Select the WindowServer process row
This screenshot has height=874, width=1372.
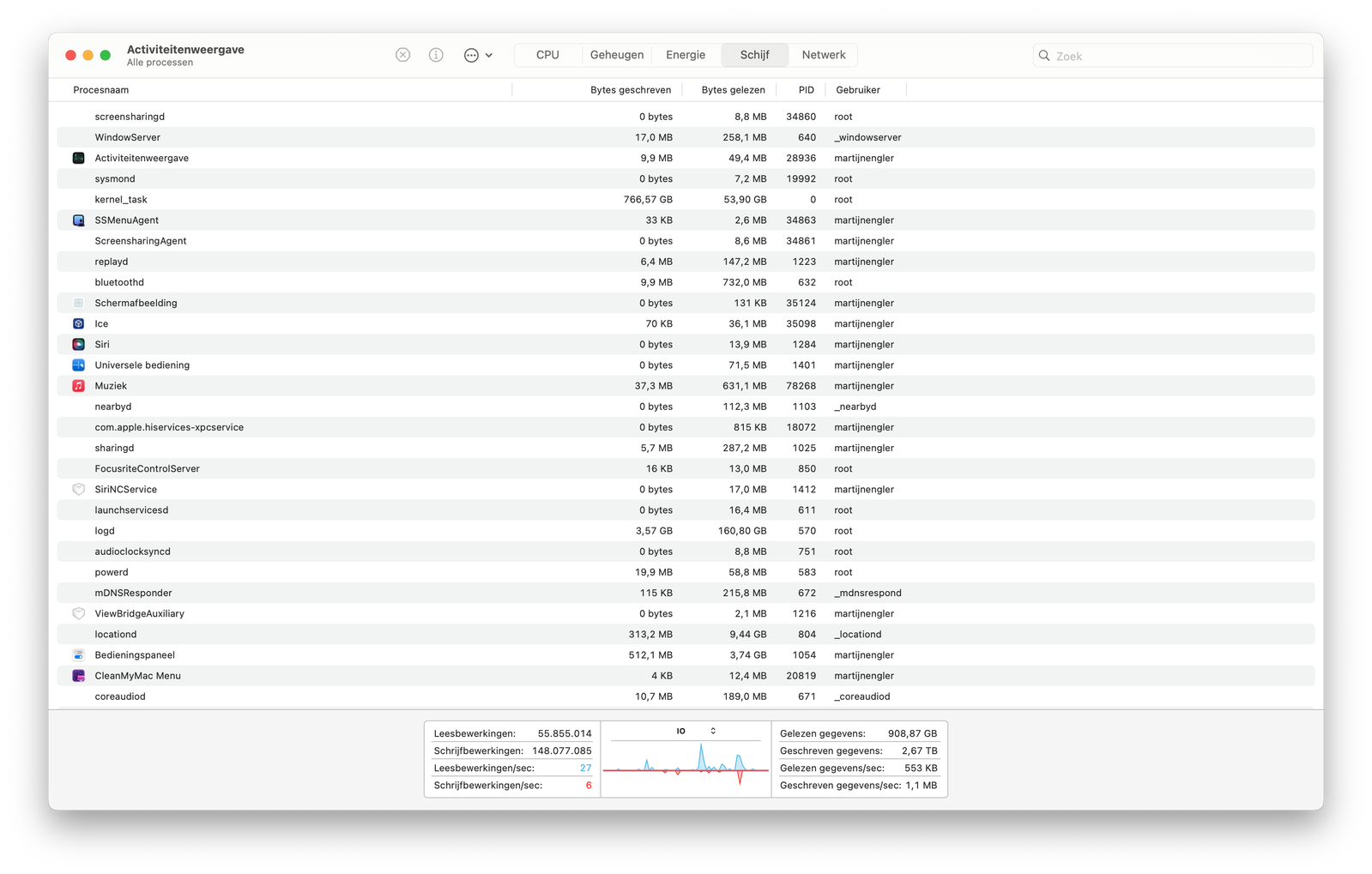pyautogui.click(x=686, y=137)
